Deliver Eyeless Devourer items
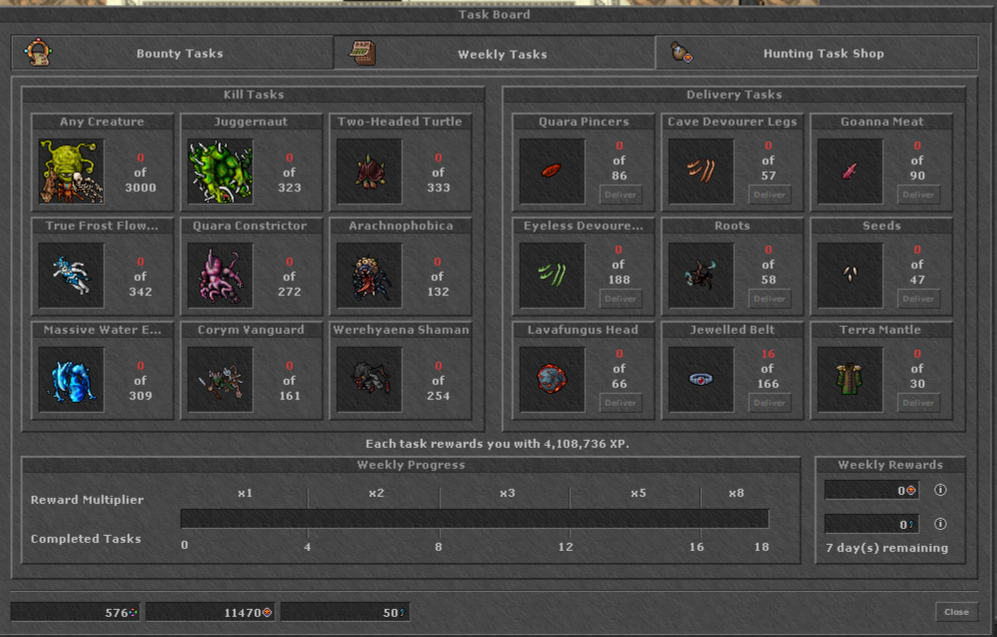Screen dimensions: 997x637 (621, 299)
